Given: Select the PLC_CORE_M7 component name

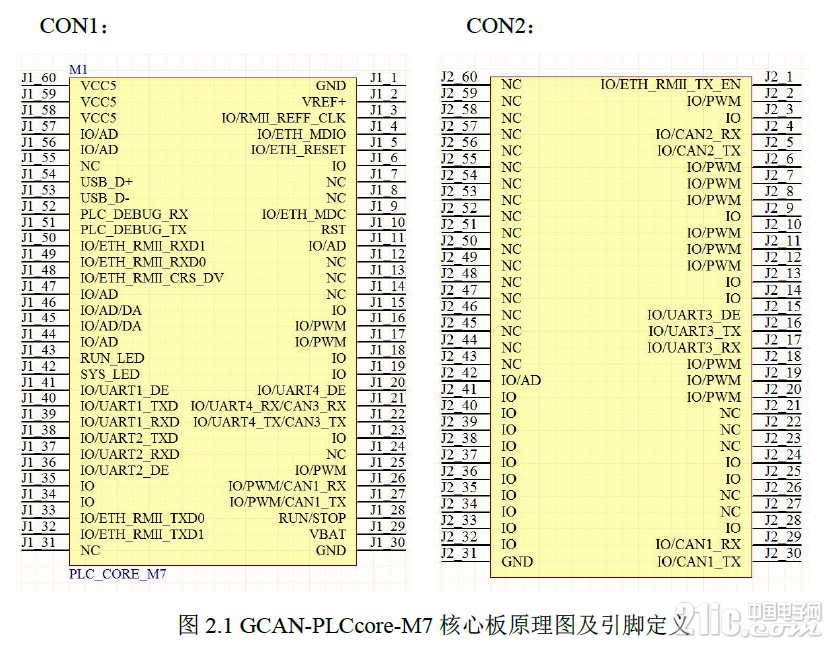Looking at the screenshot, I should tap(117, 574).
